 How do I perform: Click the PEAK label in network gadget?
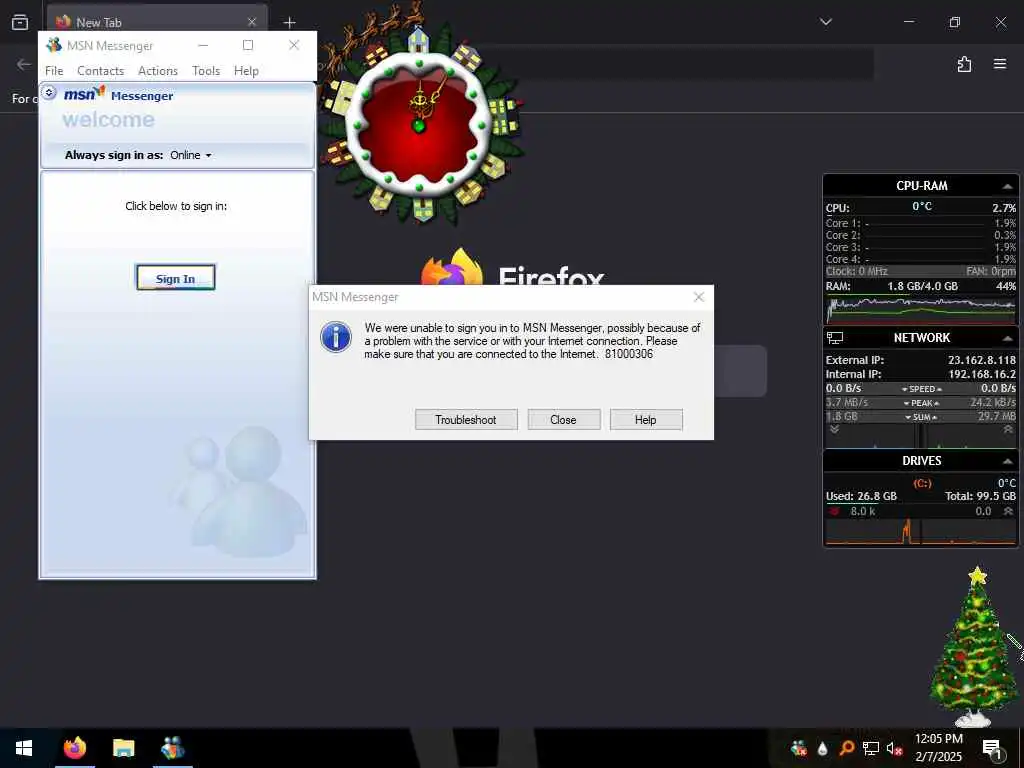(921, 403)
